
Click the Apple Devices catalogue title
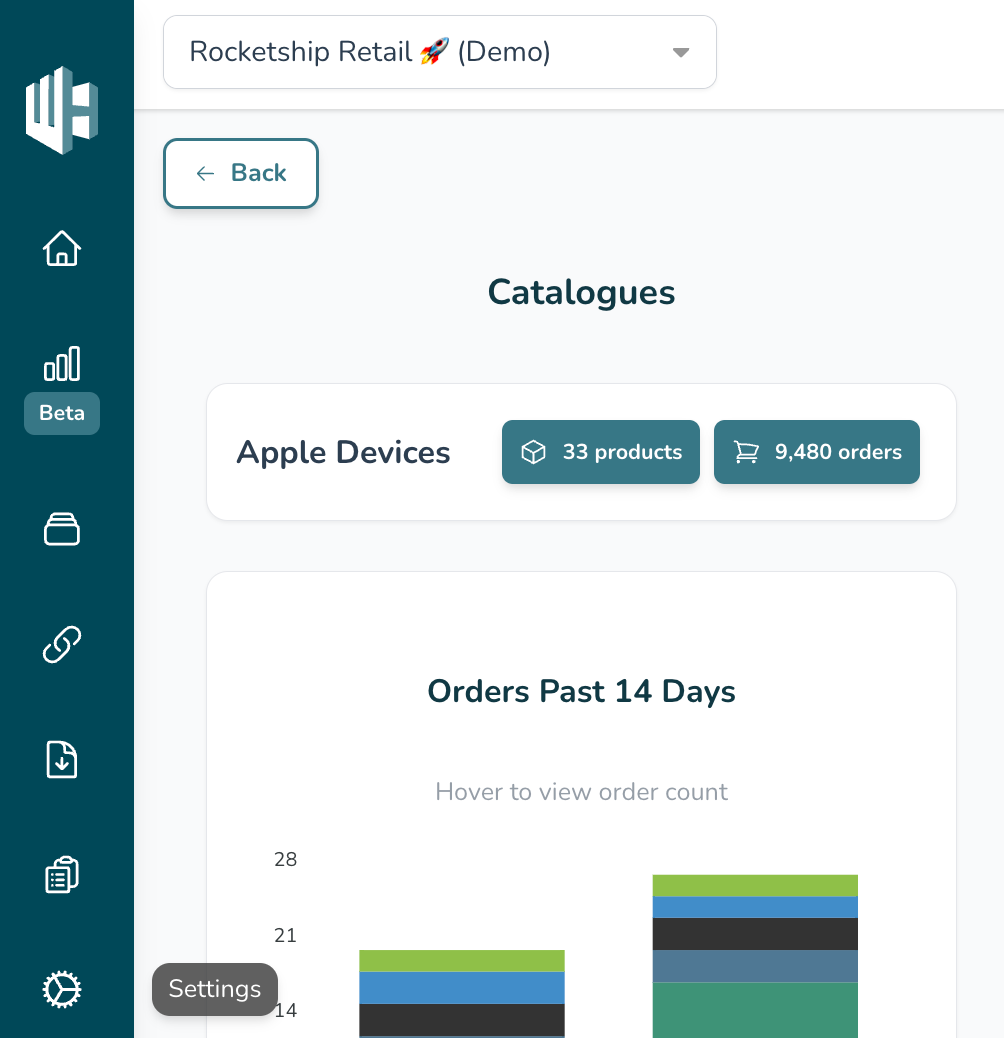click(x=343, y=452)
